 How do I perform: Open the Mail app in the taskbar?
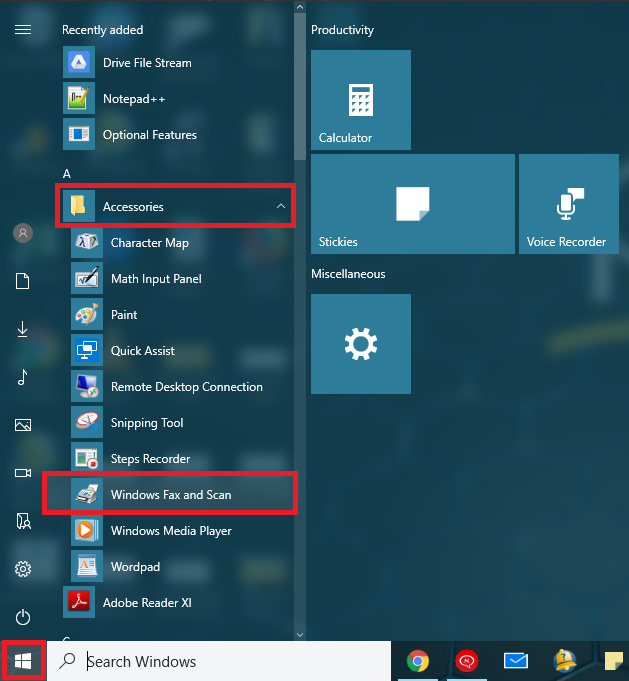(516, 661)
